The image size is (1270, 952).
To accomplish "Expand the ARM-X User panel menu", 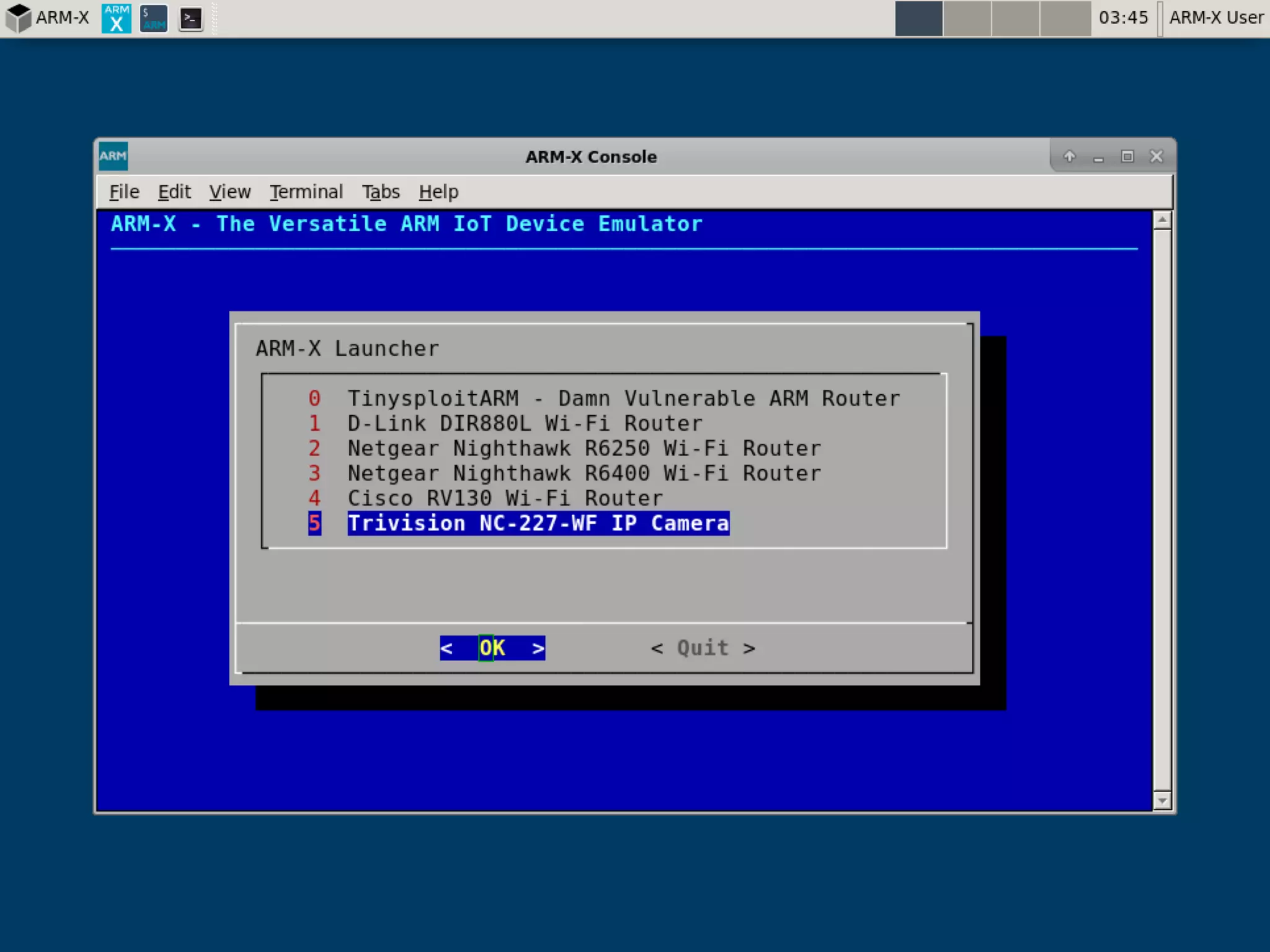I will 1215,18.
